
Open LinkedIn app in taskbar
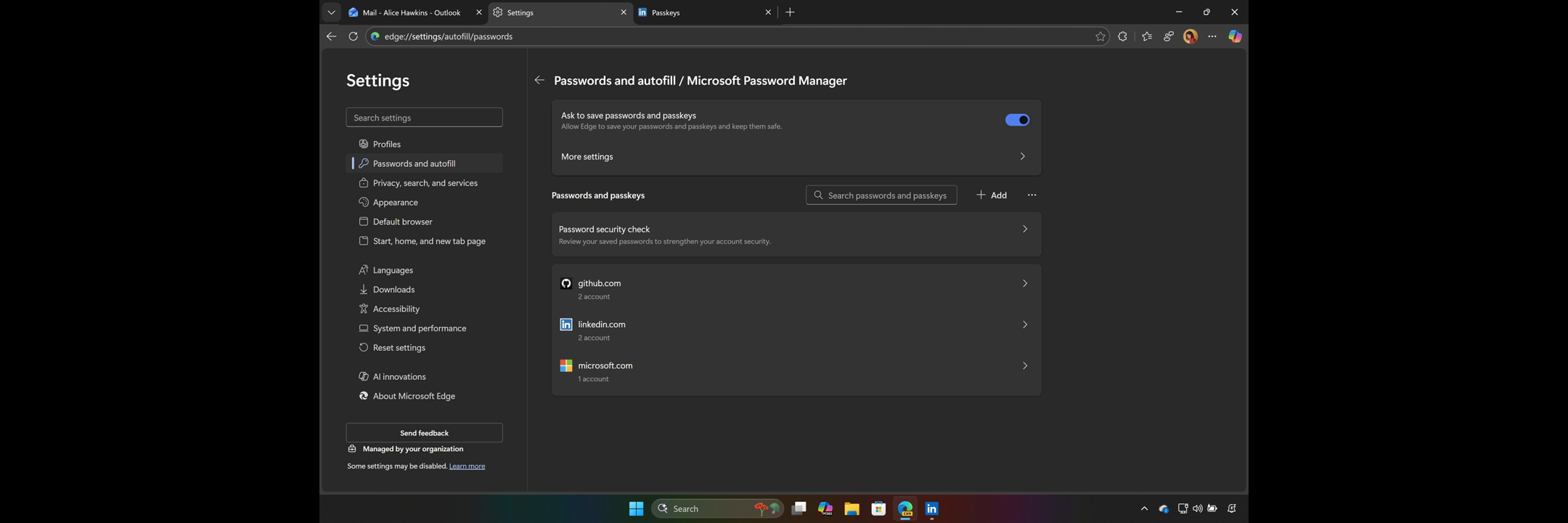[x=932, y=508]
